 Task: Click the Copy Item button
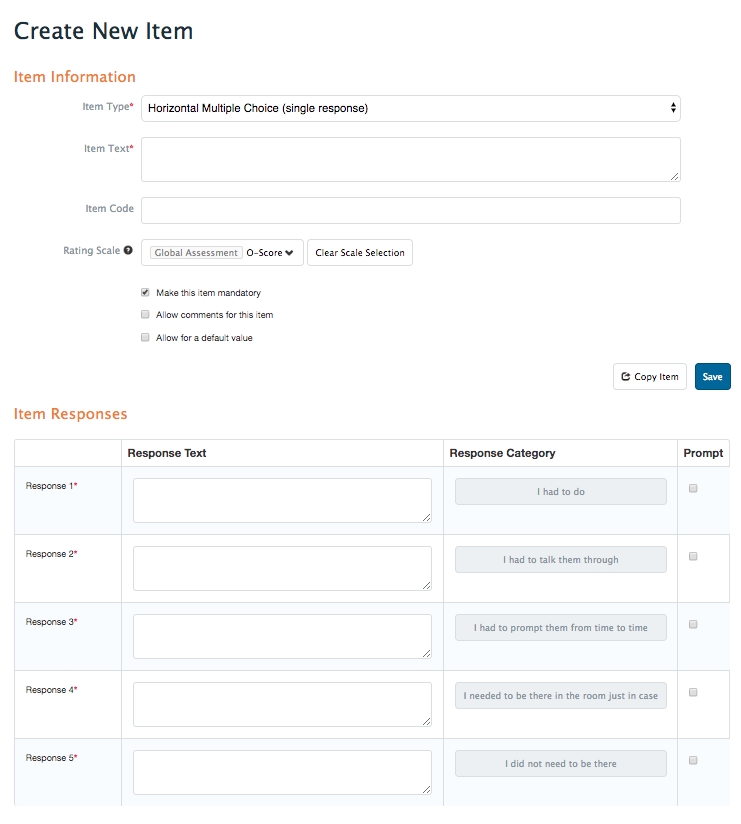(650, 377)
